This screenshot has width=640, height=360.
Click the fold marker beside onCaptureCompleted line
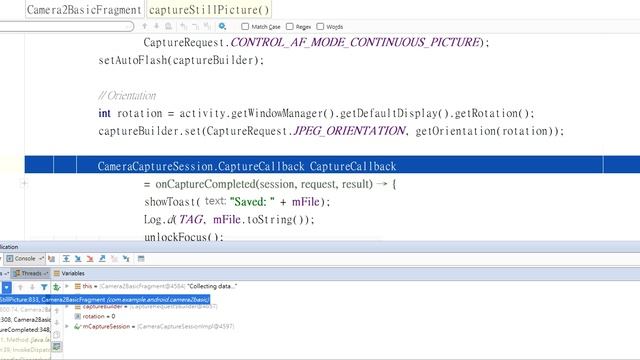pyautogui.click(x=24, y=184)
